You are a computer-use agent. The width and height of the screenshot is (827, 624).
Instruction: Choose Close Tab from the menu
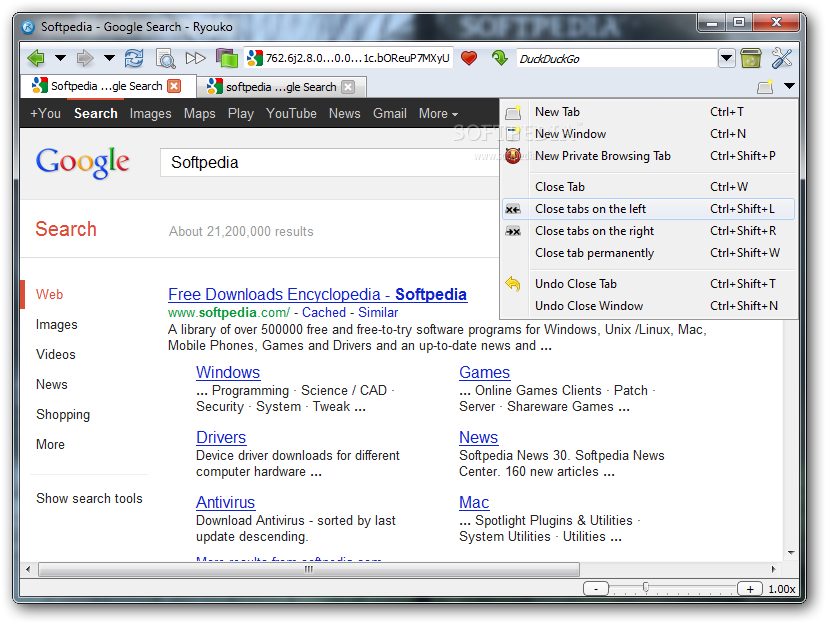(x=648, y=187)
